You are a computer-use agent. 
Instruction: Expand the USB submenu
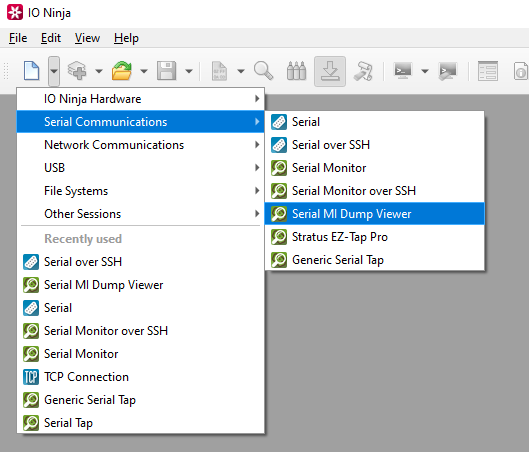tap(141, 168)
